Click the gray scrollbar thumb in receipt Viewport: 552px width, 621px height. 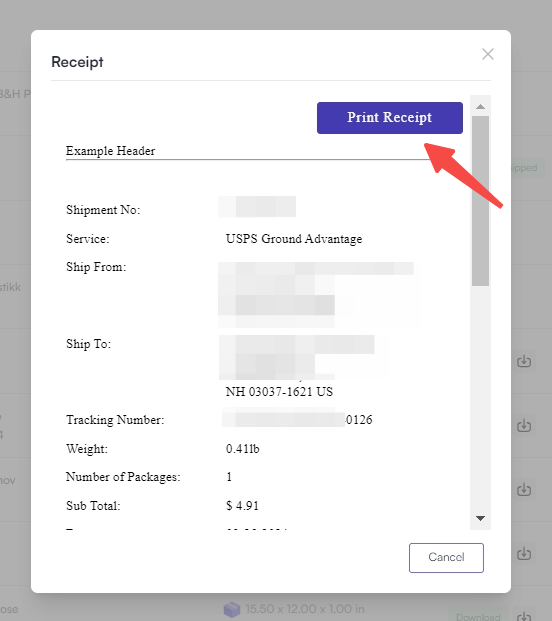tap(480, 201)
